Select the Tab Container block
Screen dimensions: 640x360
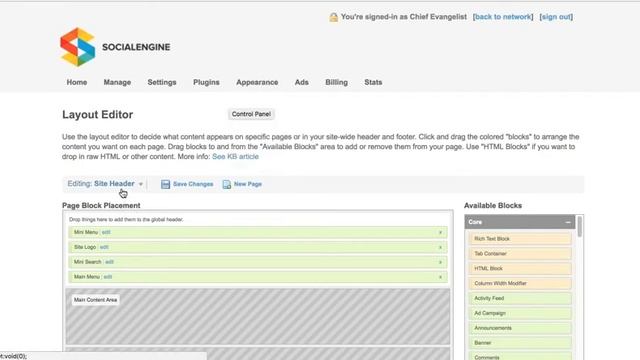(520, 253)
